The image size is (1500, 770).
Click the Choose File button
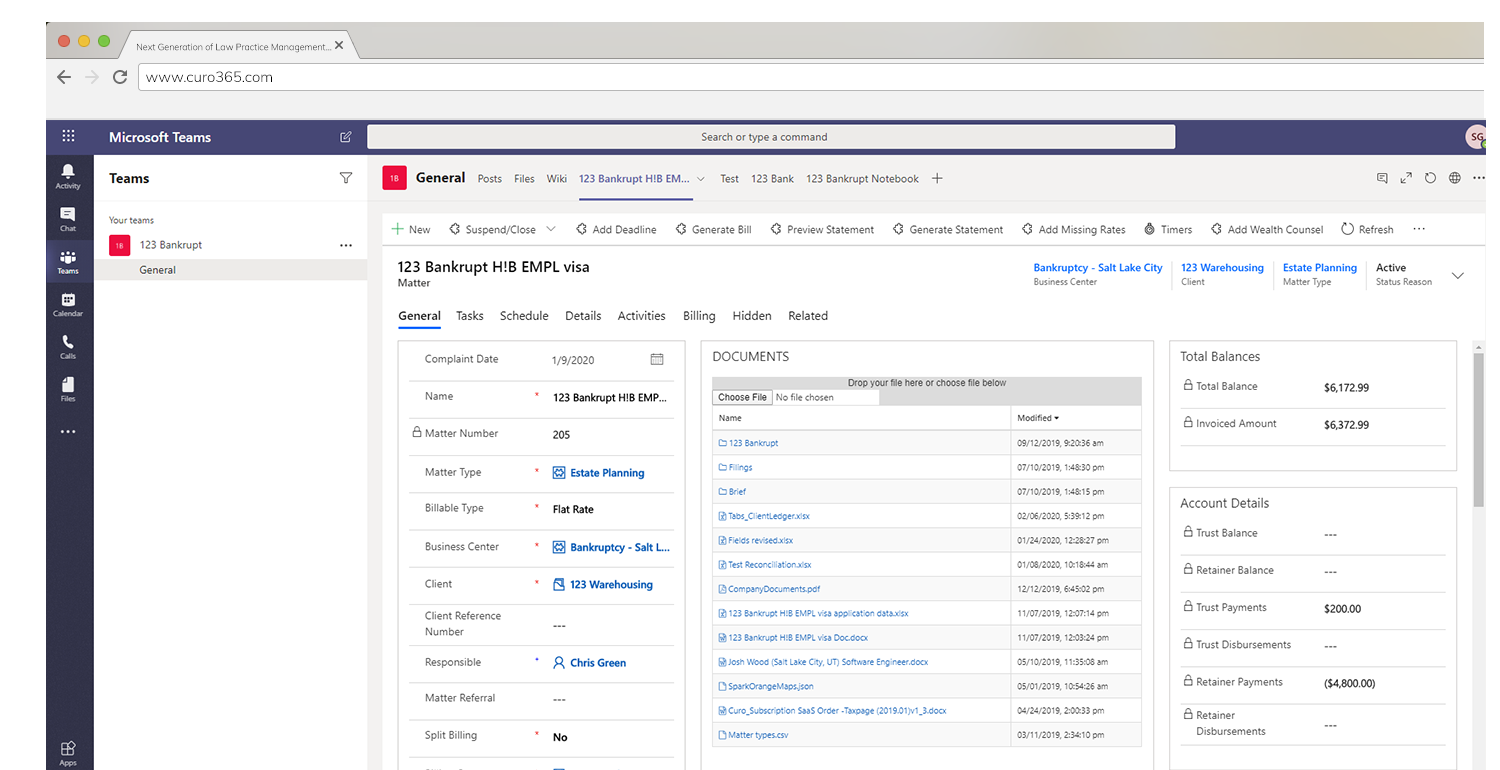pos(742,397)
